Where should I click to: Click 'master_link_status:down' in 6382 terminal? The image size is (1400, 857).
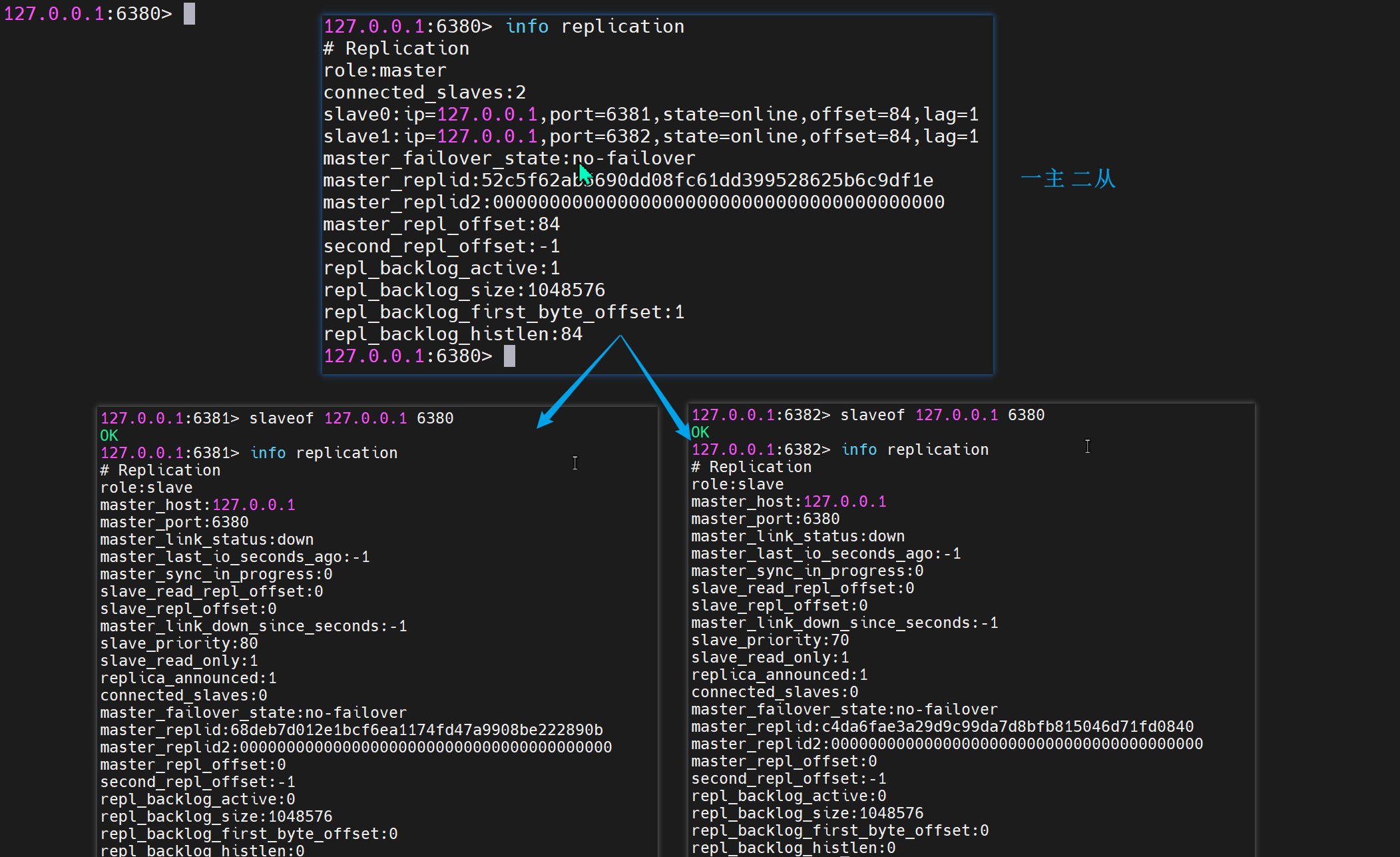pyautogui.click(x=798, y=536)
